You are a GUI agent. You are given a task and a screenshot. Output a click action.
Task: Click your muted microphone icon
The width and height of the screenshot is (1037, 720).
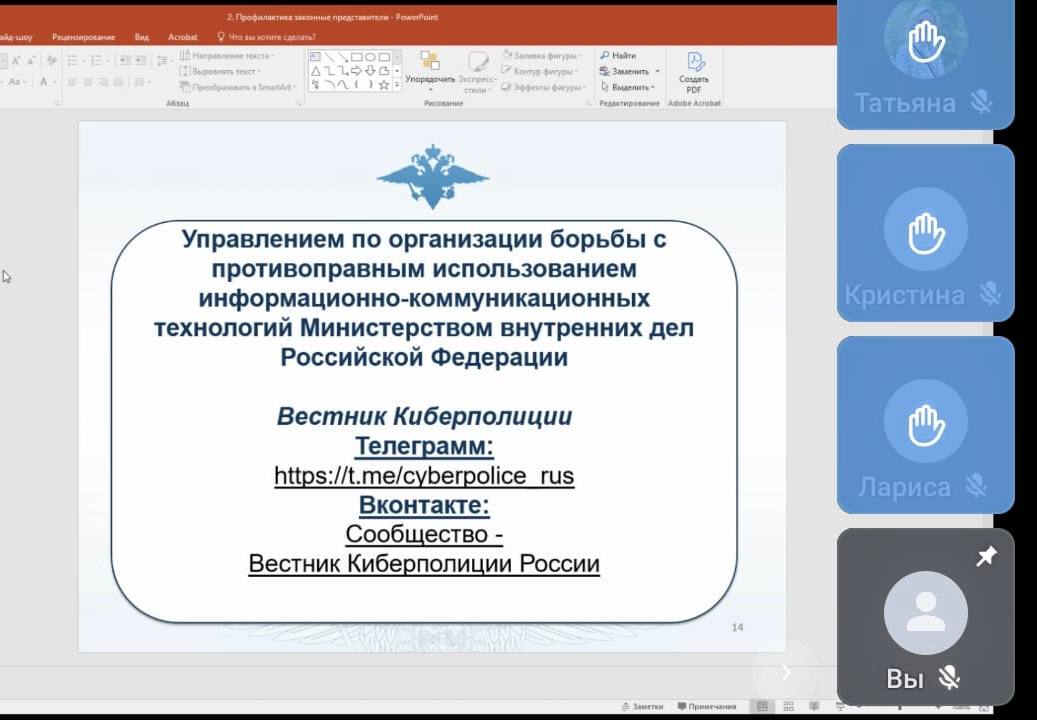(x=950, y=678)
